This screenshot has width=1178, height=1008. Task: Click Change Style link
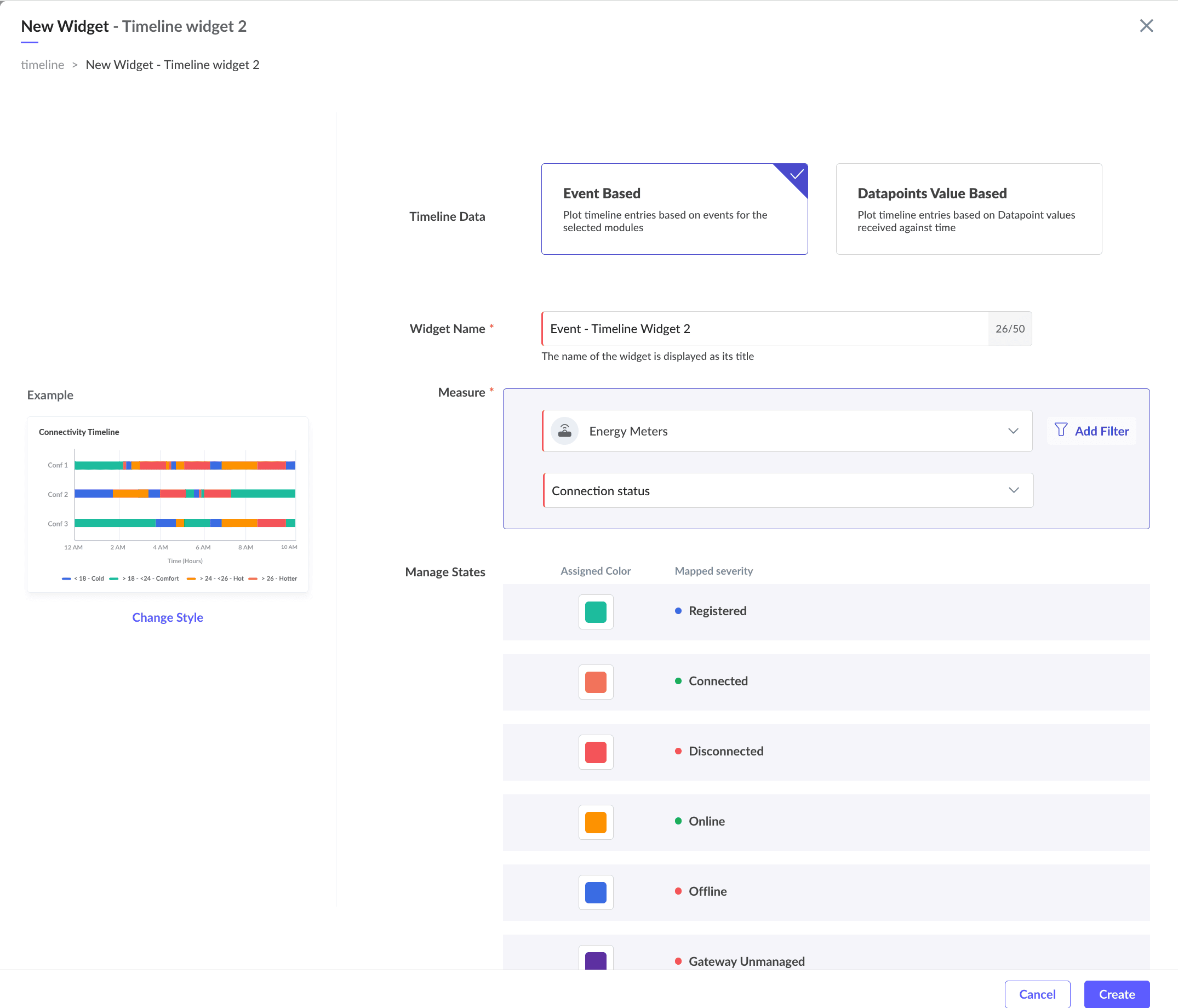167,617
